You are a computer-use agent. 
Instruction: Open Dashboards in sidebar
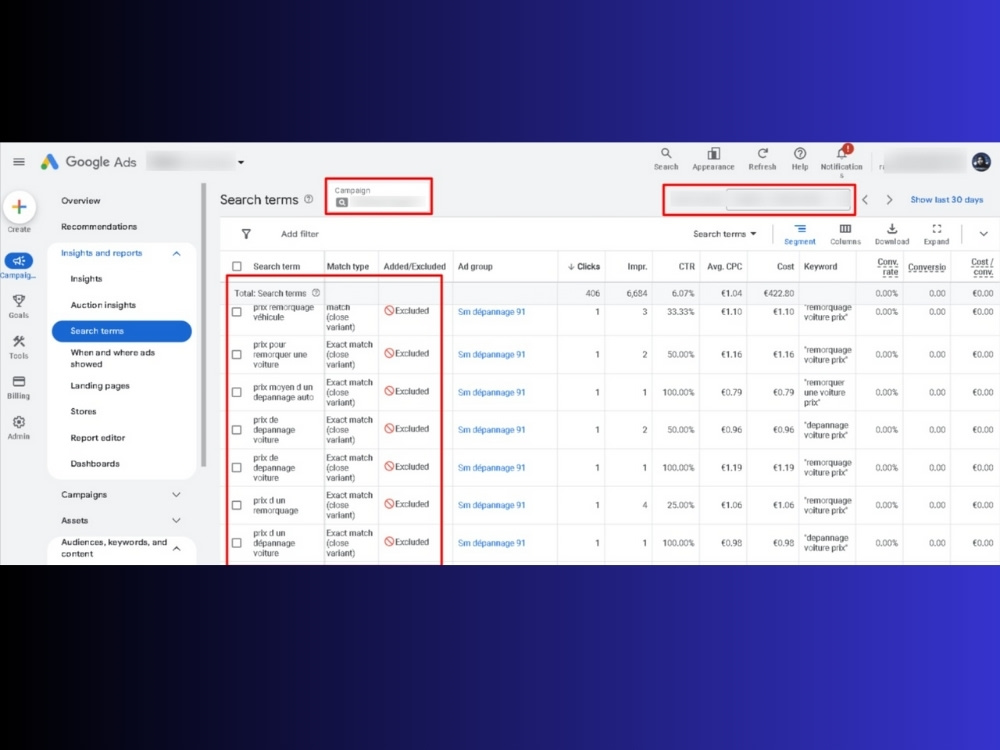point(95,464)
